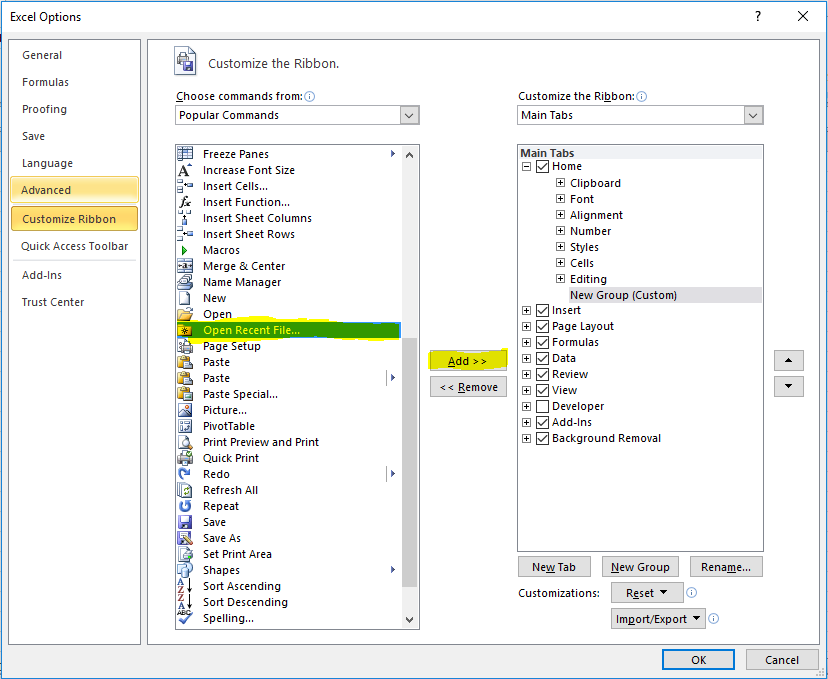Expand the Font group
The width and height of the screenshot is (828, 679).
point(560,199)
